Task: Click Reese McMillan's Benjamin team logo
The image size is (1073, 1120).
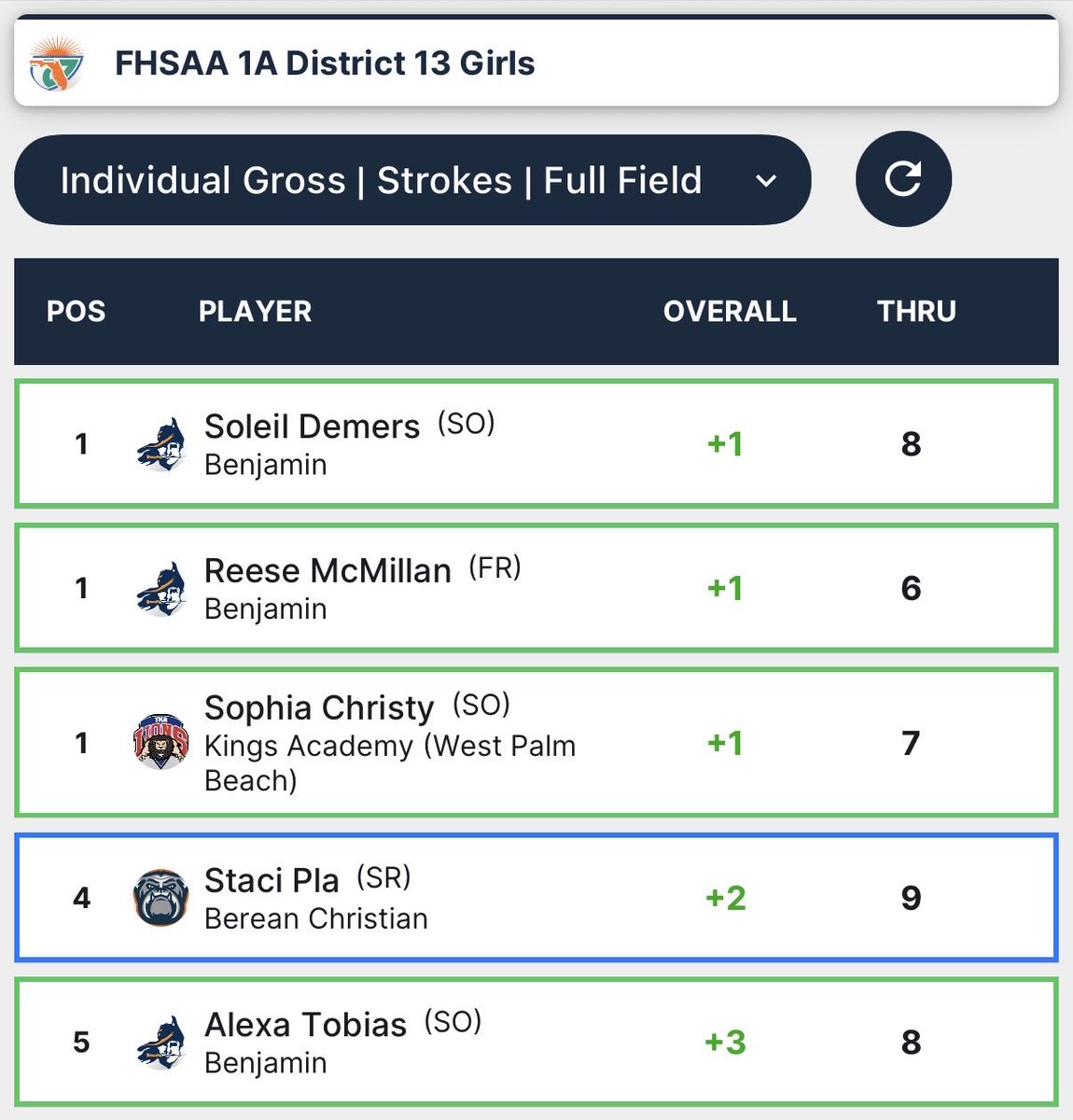Action: [160, 589]
